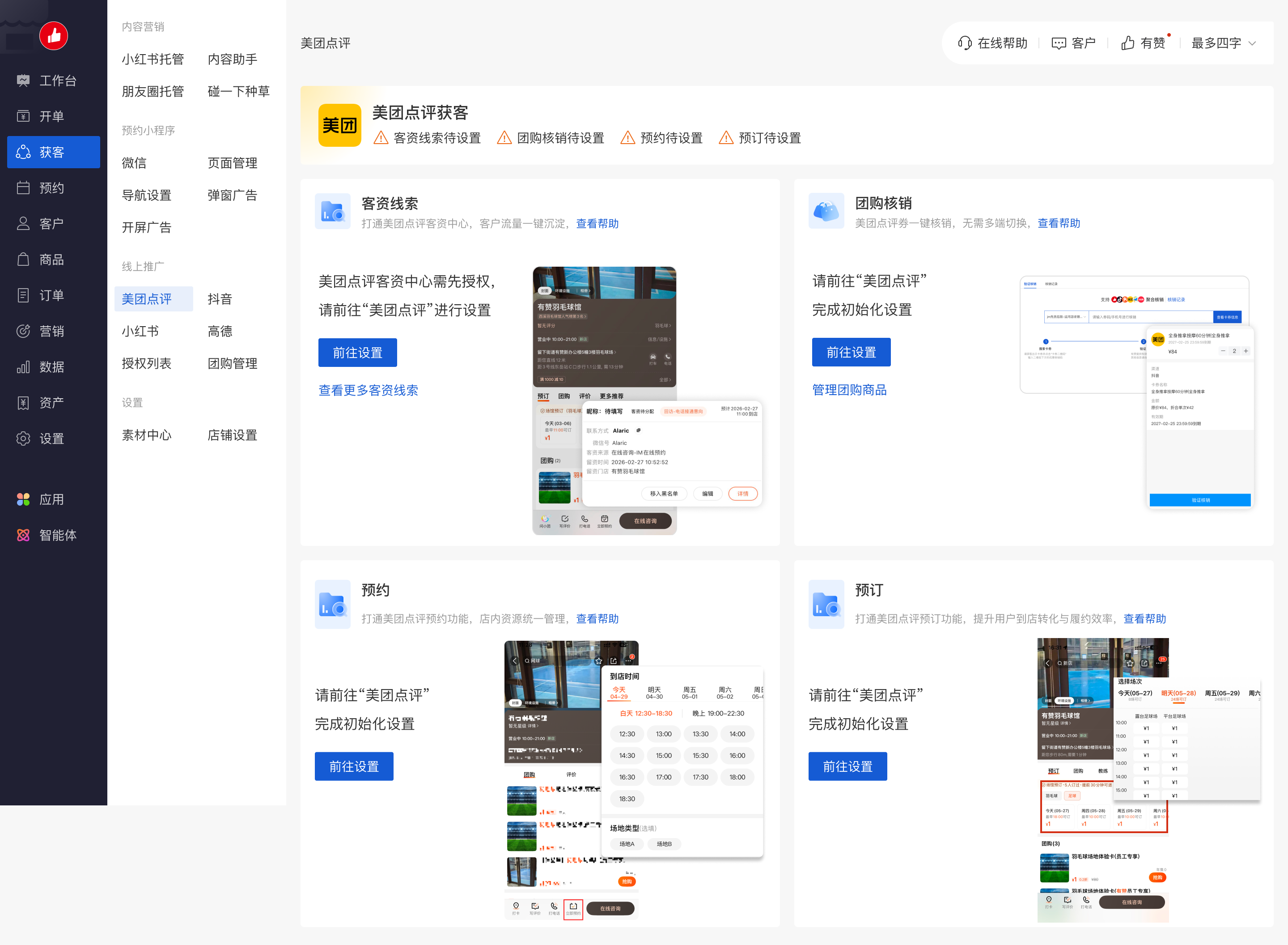Open 查看帮助 link in 团购核销 card

point(1059,222)
